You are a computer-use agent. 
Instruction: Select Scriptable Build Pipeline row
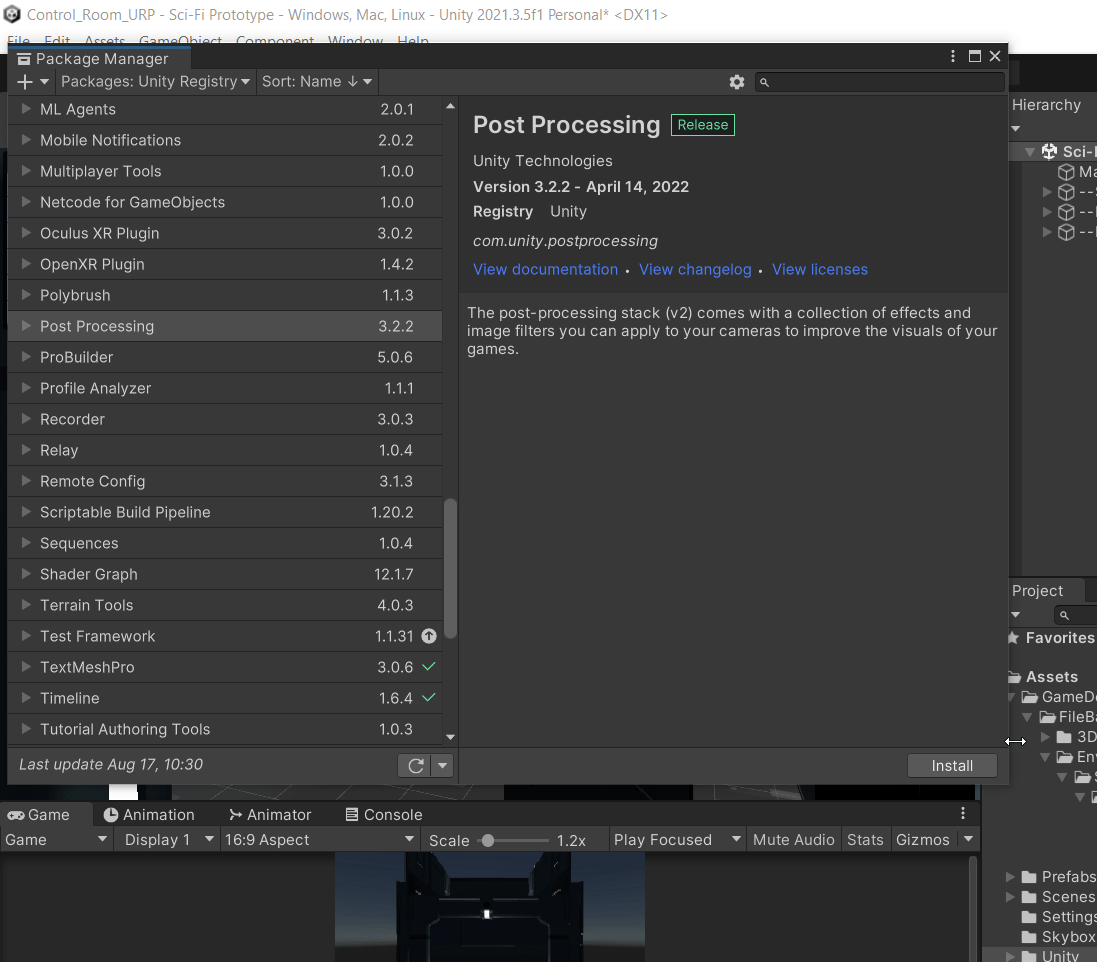tap(225, 512)
